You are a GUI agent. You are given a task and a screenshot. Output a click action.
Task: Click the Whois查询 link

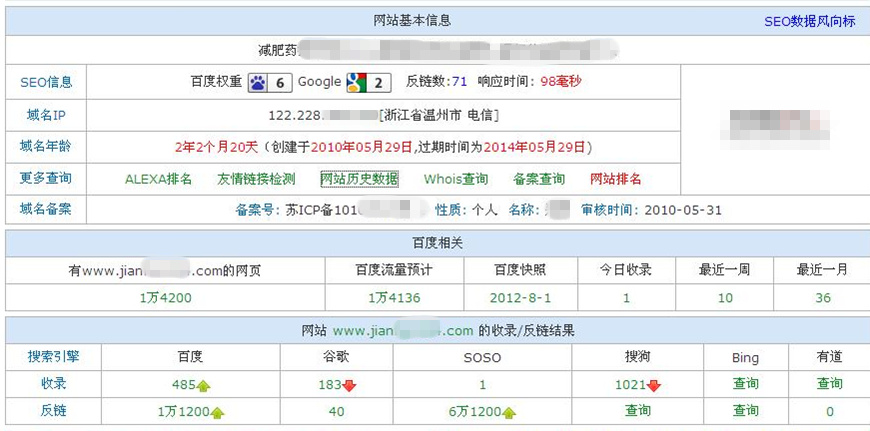(456, 179)
